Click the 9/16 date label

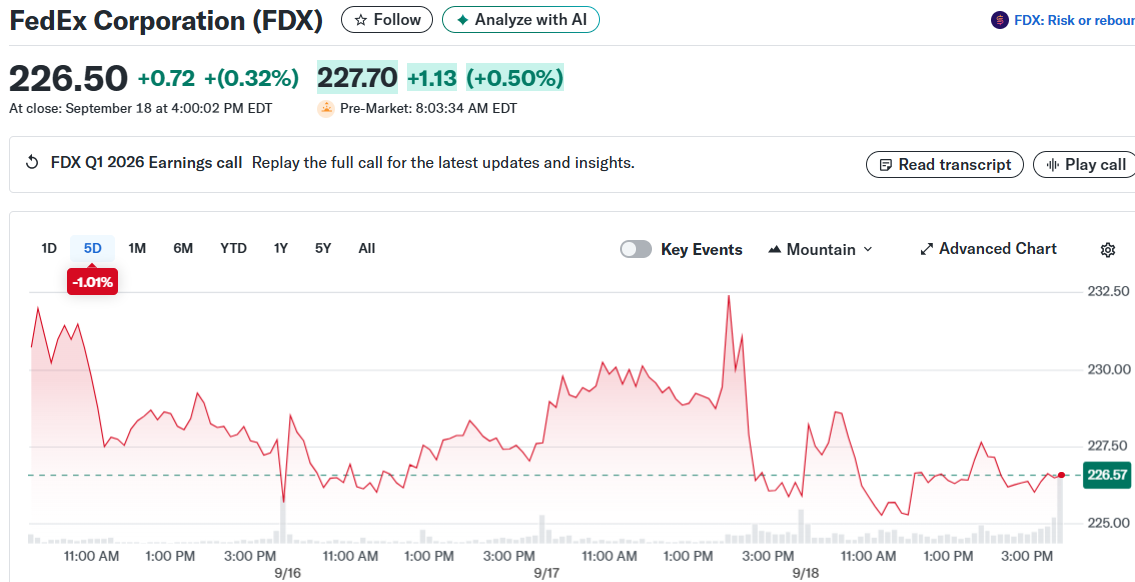click(287, 573)
